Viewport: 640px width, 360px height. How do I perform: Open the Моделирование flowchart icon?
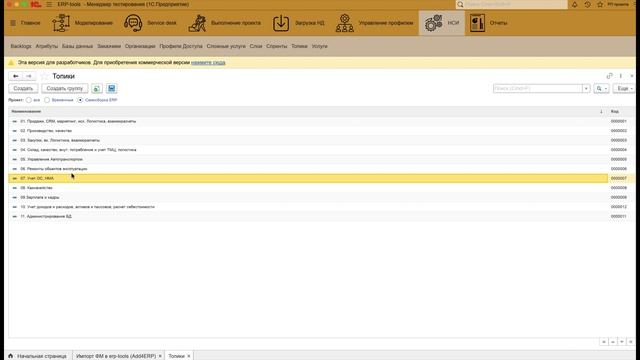click(61, 23)
